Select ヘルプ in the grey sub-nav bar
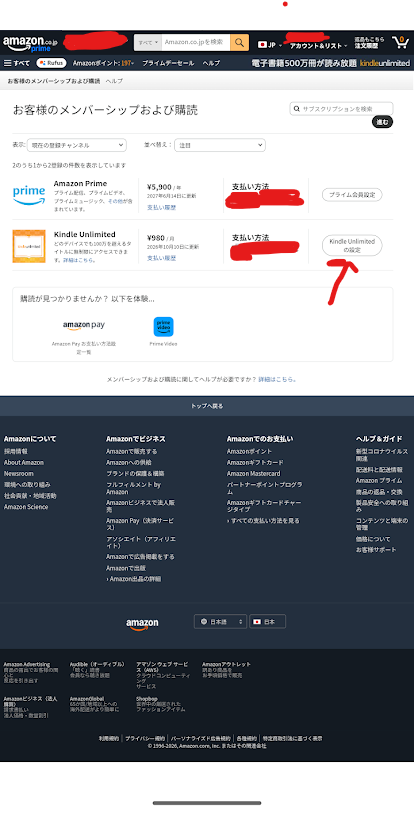This screenshot has width=414, height=813. [x=114, y=81]
